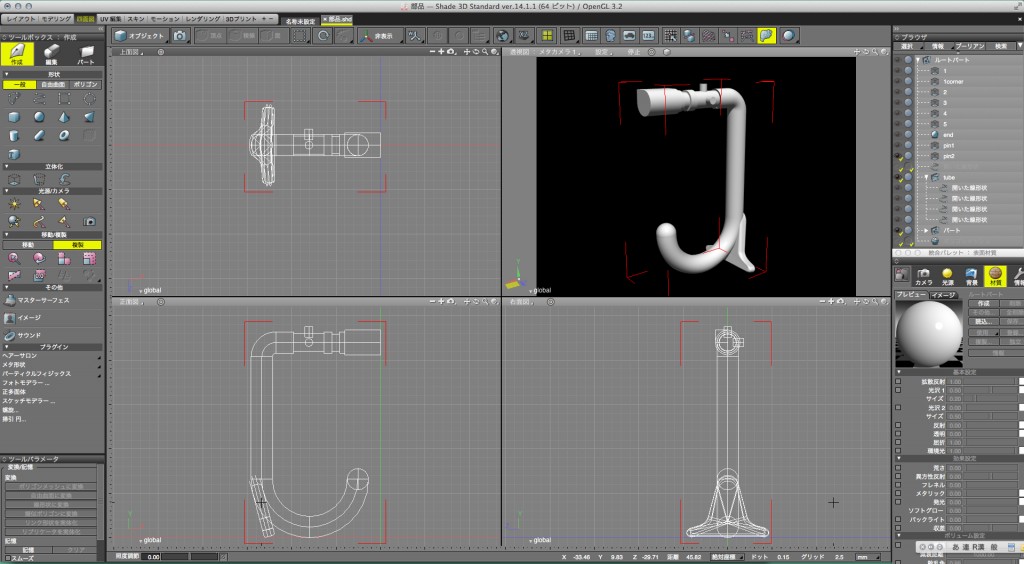Switch to the レンダリング tab

[202, 19]
